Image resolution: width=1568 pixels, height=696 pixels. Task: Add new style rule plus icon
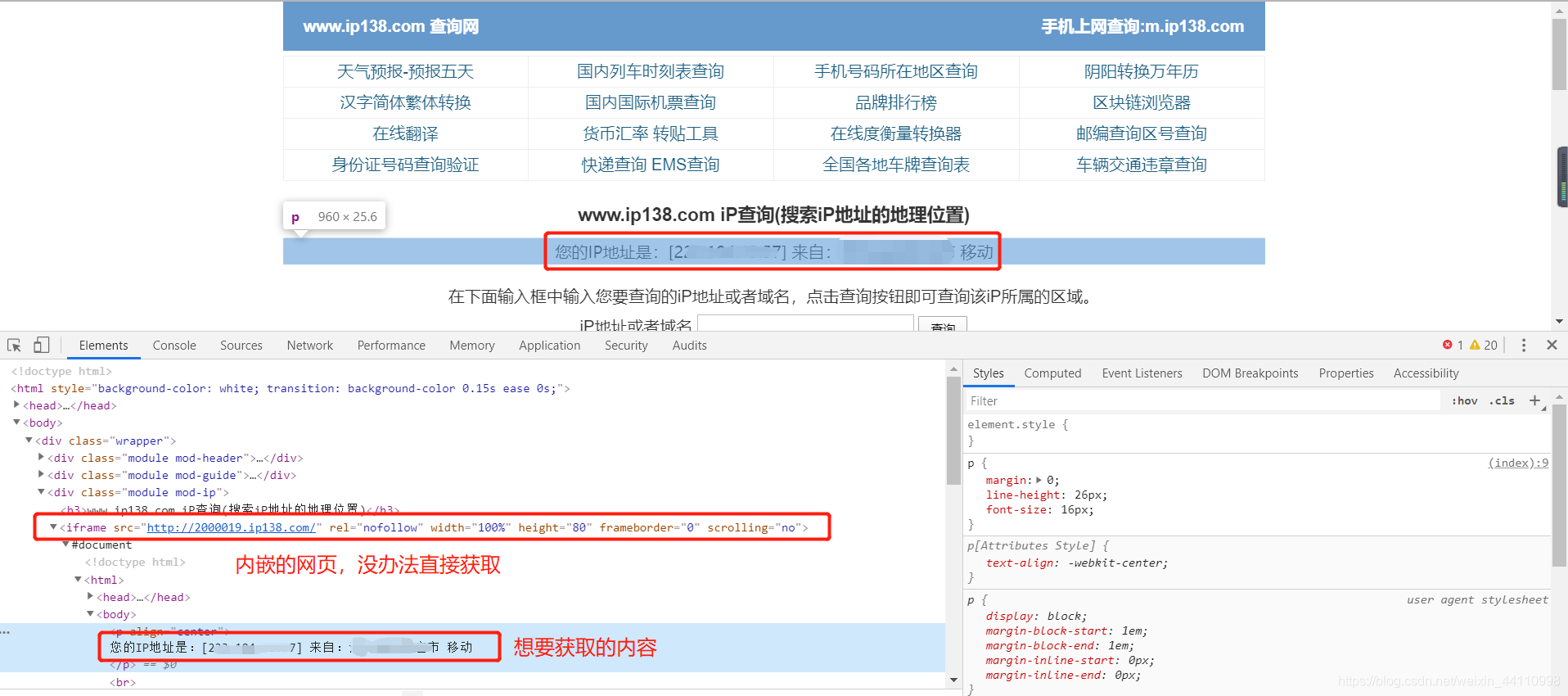(x=1535, y=400)
